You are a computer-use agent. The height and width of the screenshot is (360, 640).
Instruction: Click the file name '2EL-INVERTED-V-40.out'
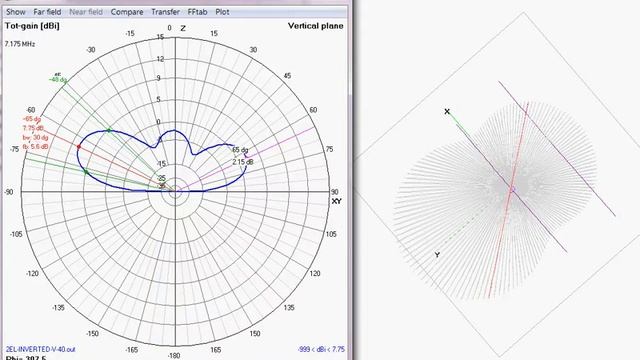point(40,349)
